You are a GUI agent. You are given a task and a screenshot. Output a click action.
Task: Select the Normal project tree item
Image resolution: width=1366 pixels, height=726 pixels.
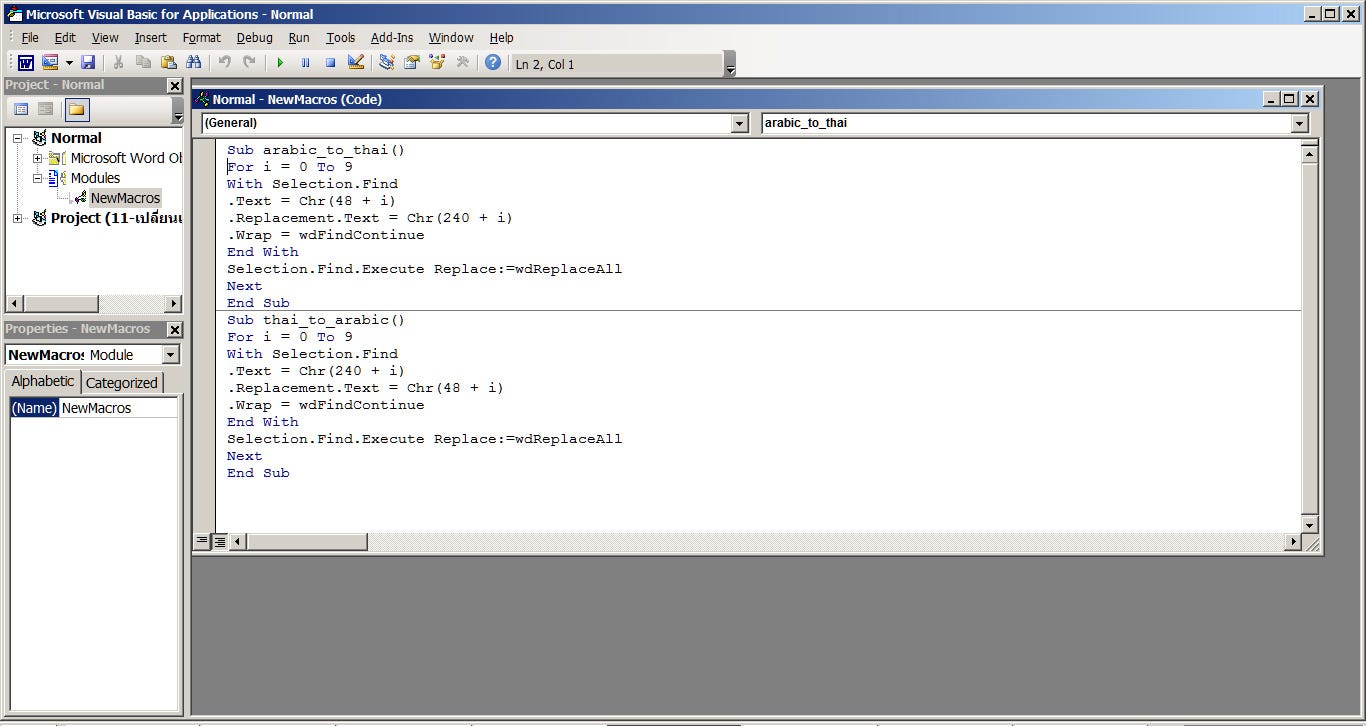click(76, 138)
